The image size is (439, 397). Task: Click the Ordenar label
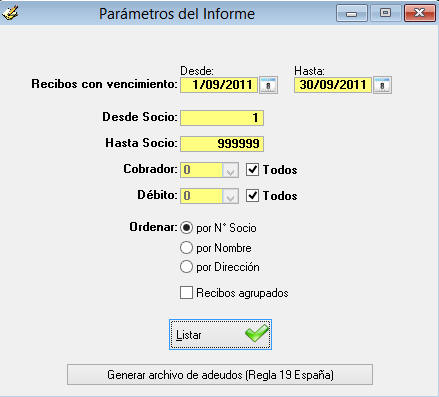point(153,227)
